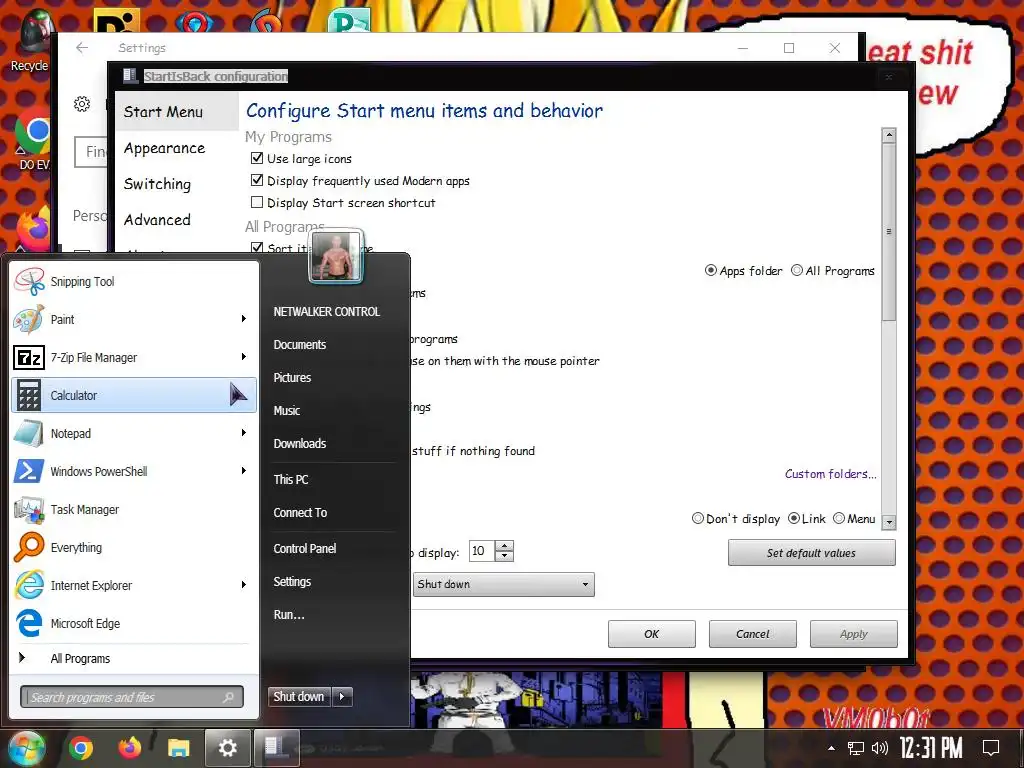Select the Link radio option

793,519
